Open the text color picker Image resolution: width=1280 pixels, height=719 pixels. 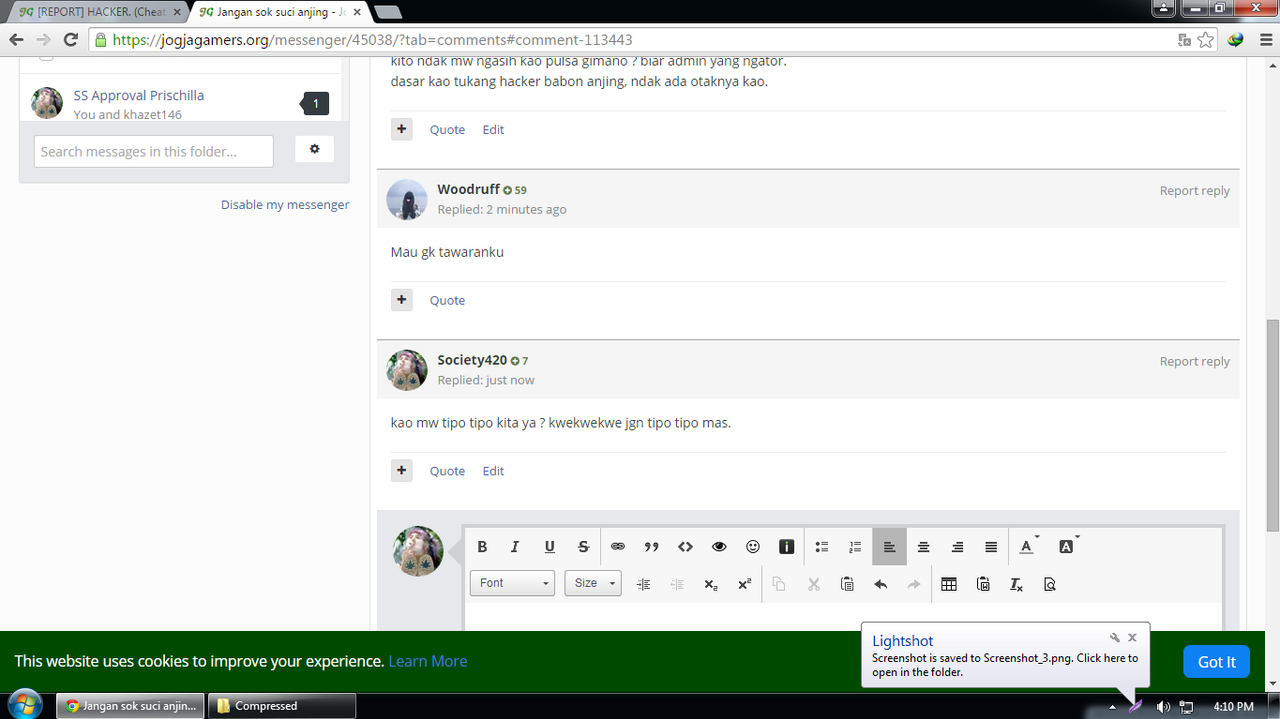[x=1029, y=547]
